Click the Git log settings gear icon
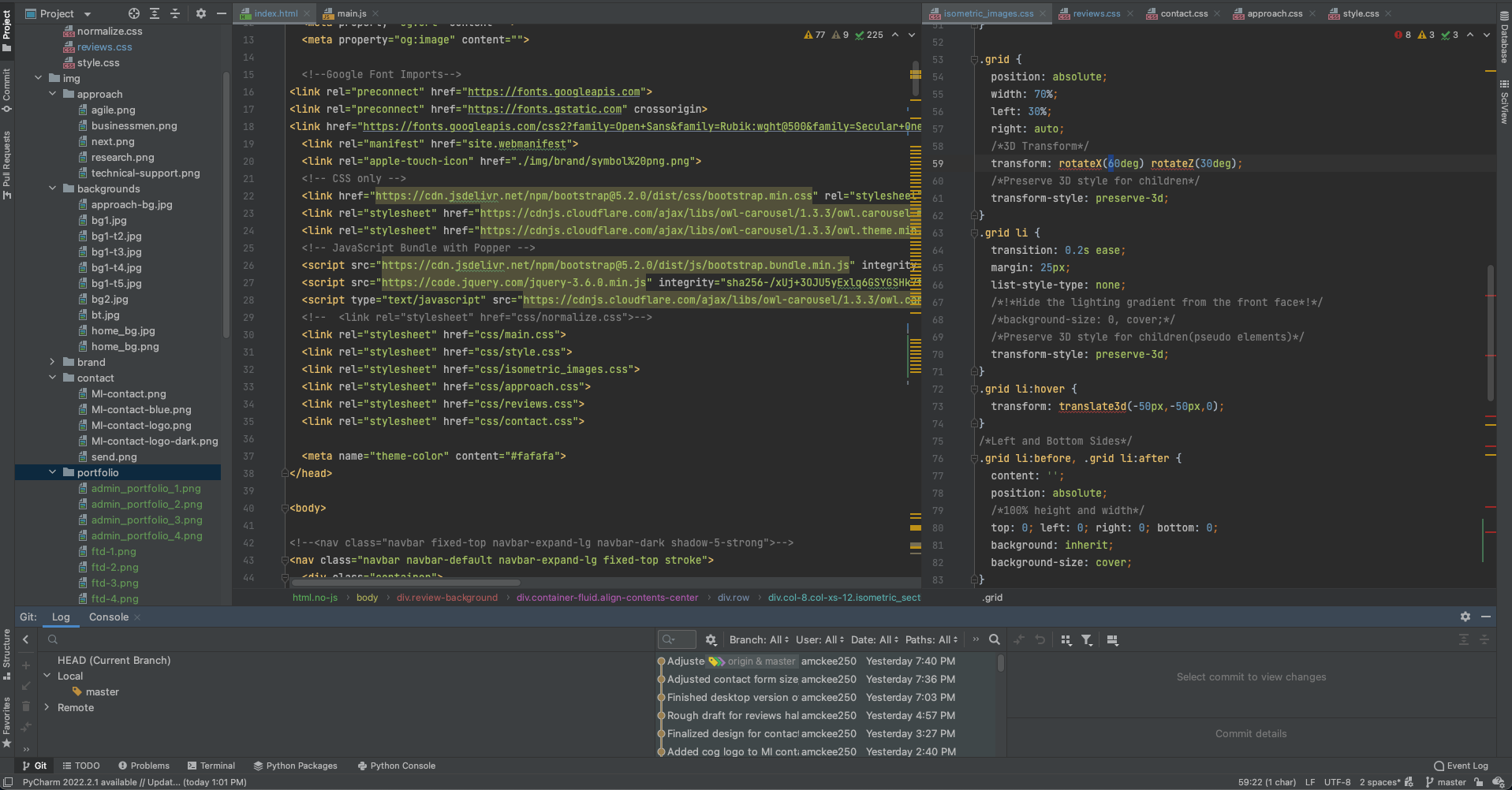 711,640
